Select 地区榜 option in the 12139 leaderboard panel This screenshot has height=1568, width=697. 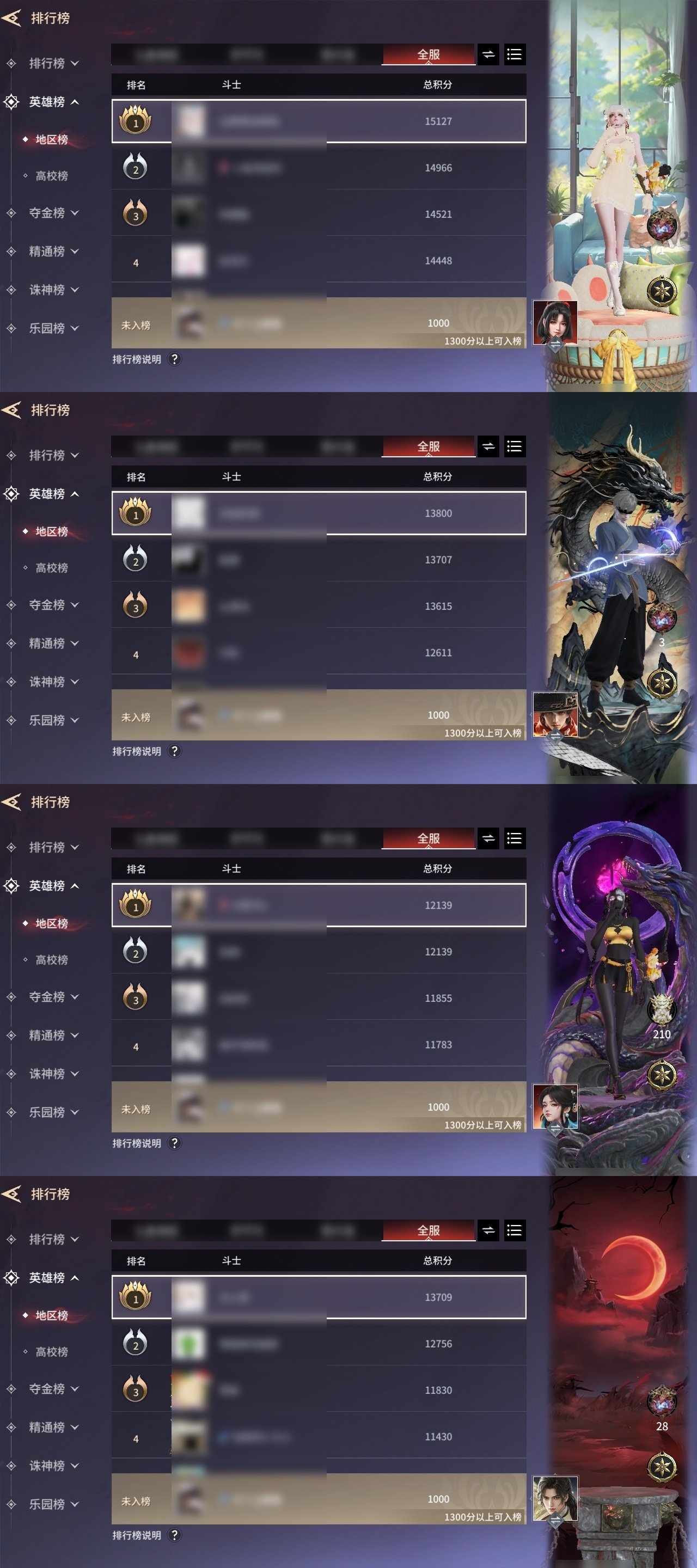51,923
